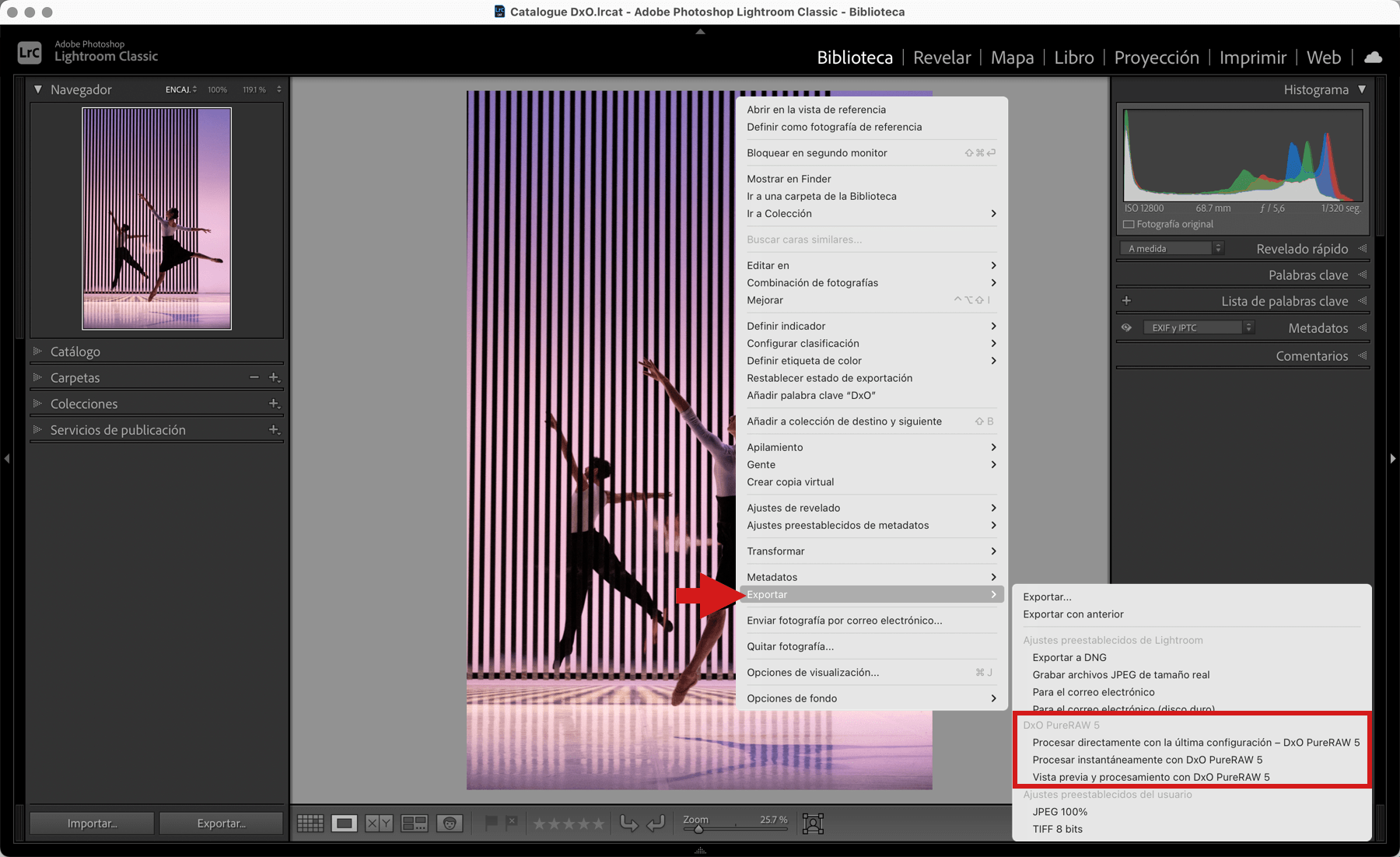The height and width of the screenshot is (857, 1400).
Task: Set Navegador zoom to 100%
Action: (217, 89)
